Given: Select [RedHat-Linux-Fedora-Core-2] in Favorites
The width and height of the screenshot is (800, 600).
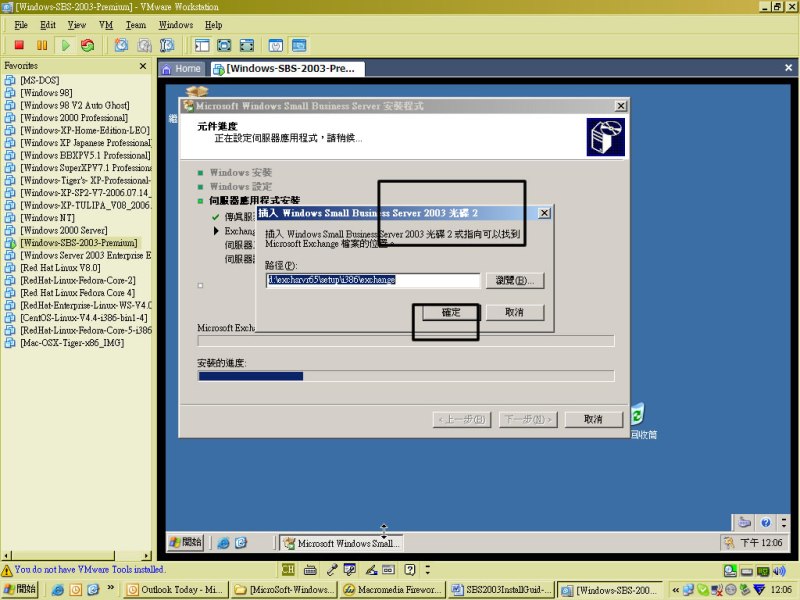Looking at the screenshot, I should click(x=78, y=280).
